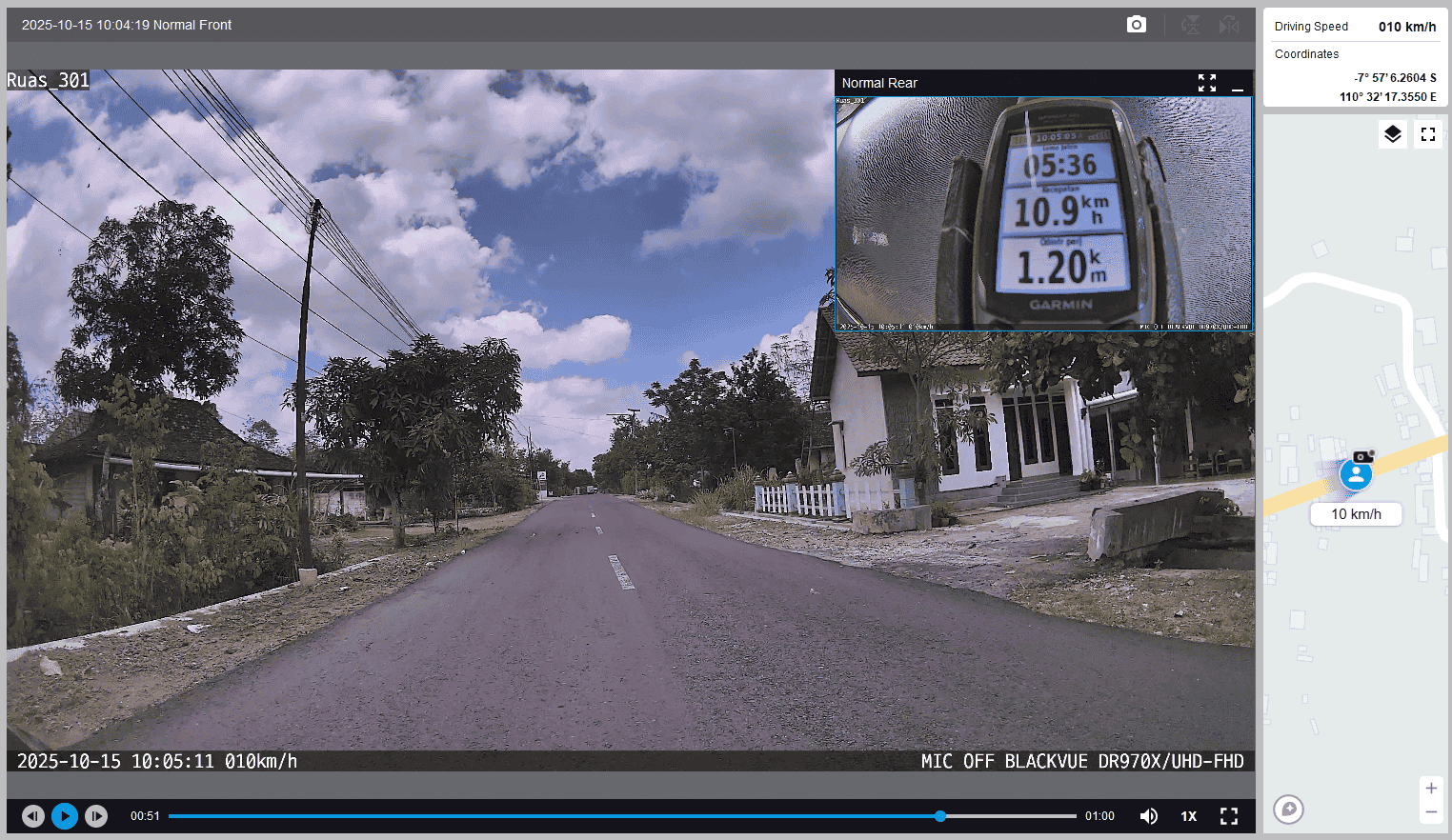Open the map layers selector

click(x=1392, y=134)
